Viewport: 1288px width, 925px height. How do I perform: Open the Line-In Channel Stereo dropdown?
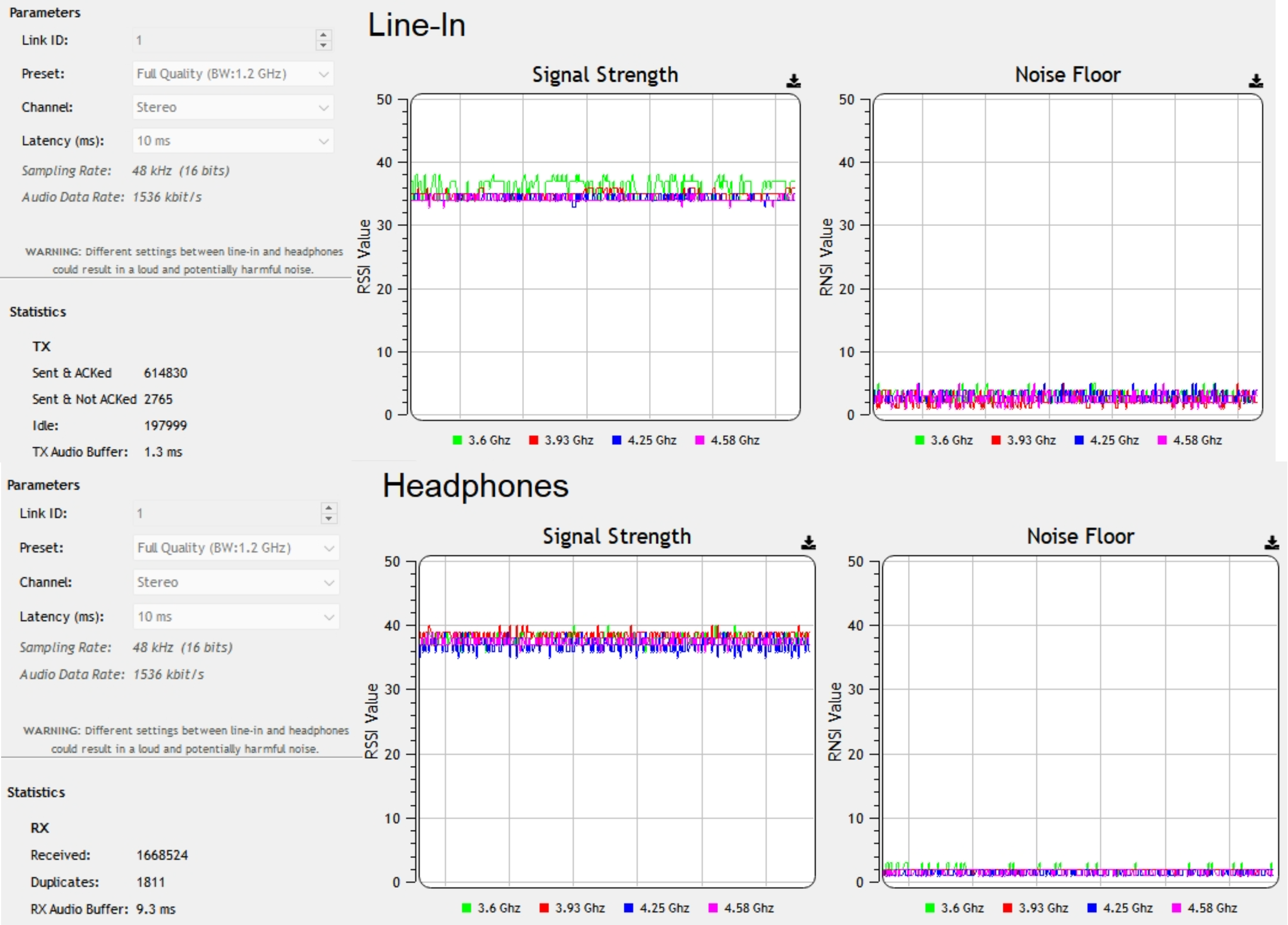click(x=233, y=107)
